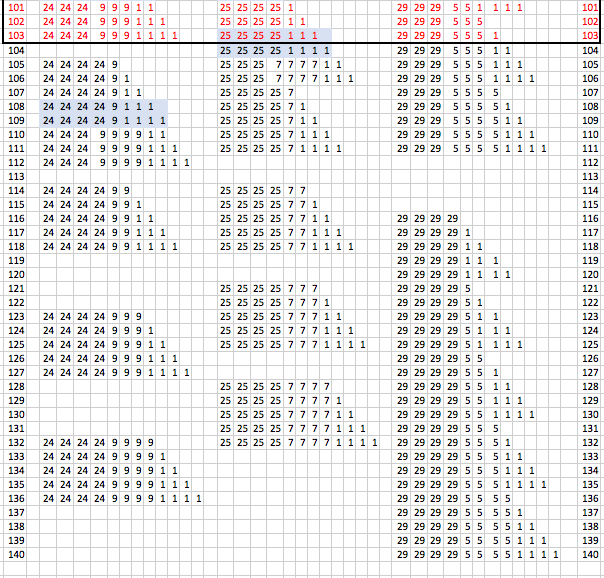Select the lone 1 after 29s in row 117

[x=468, y=232]
